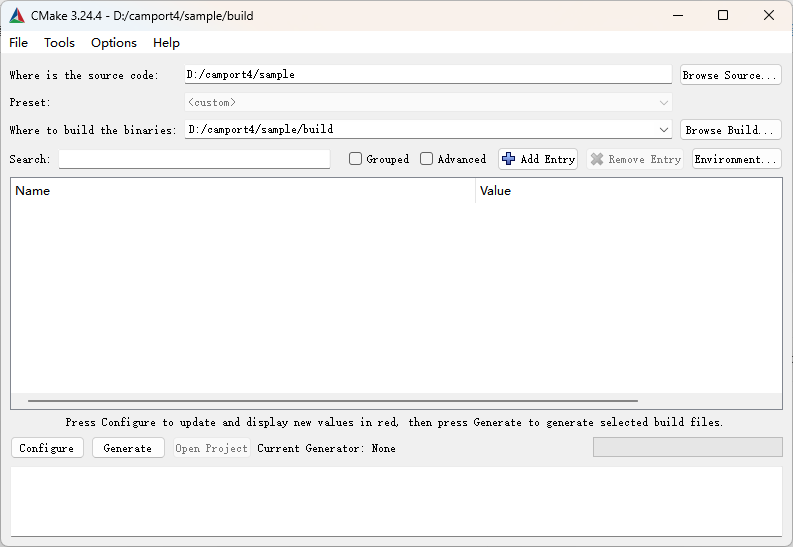Image resolution: width=793 pixels, height=547 pixels.
Task: Minimize the CMake window
Action: tap(678, 15)
